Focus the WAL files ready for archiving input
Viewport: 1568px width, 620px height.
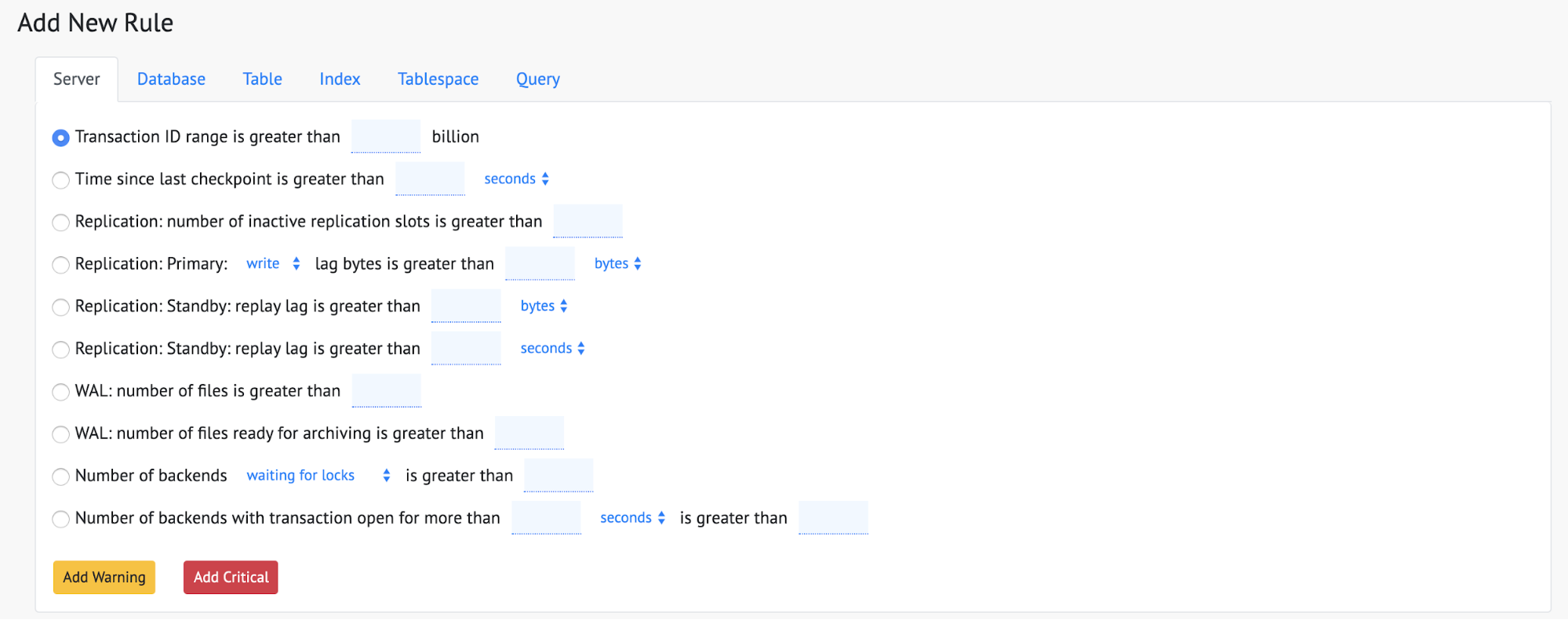(x=529, y=433)
